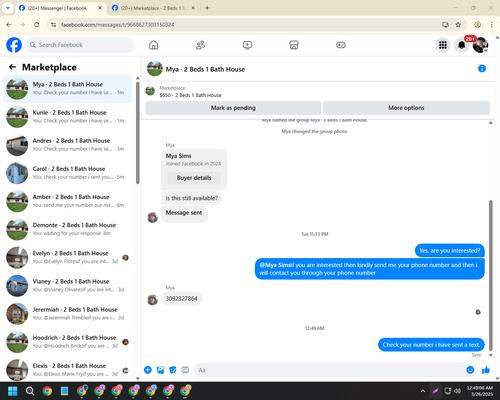Open the Mya conversation header name

(x=205, y=69)
